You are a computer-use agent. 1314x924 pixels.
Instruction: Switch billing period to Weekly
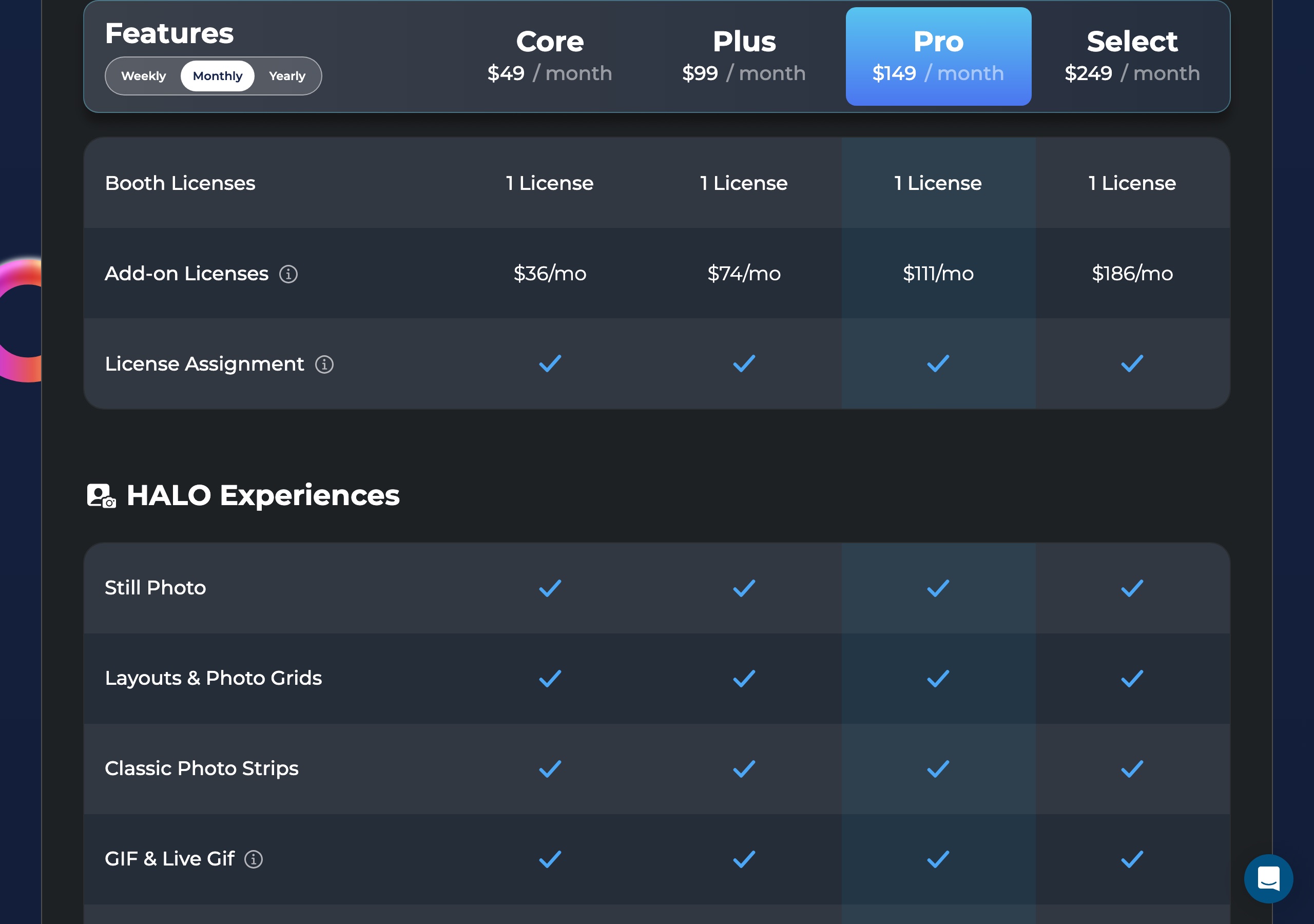point(144,76)
